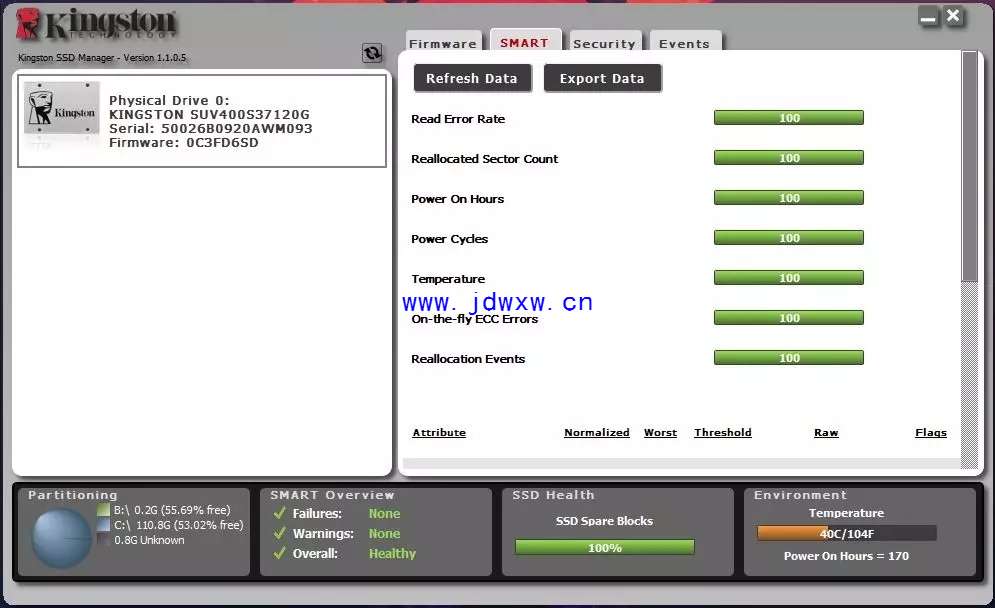Image resolution: width=995 pixels, height=608 pixels.
Task: Switch to the SMART tab
Action: click(x=525, y=42)
